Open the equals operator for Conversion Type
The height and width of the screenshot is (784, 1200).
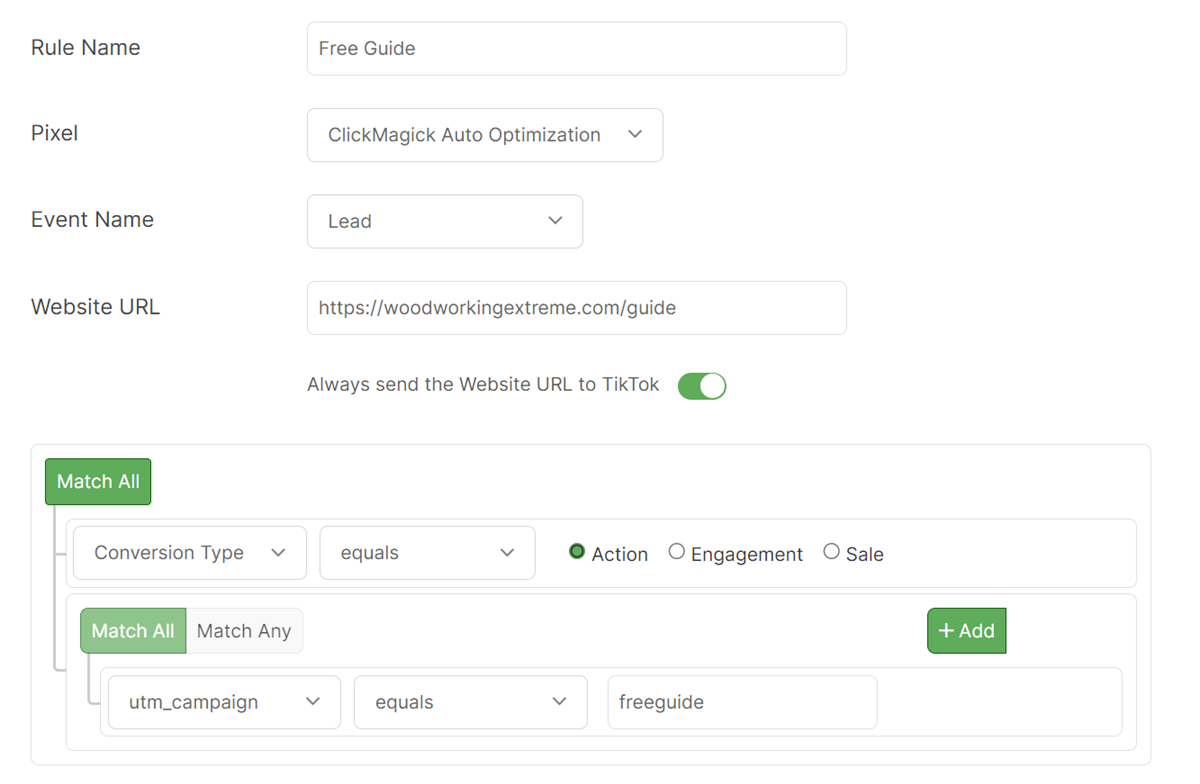(x=427, y=553)
